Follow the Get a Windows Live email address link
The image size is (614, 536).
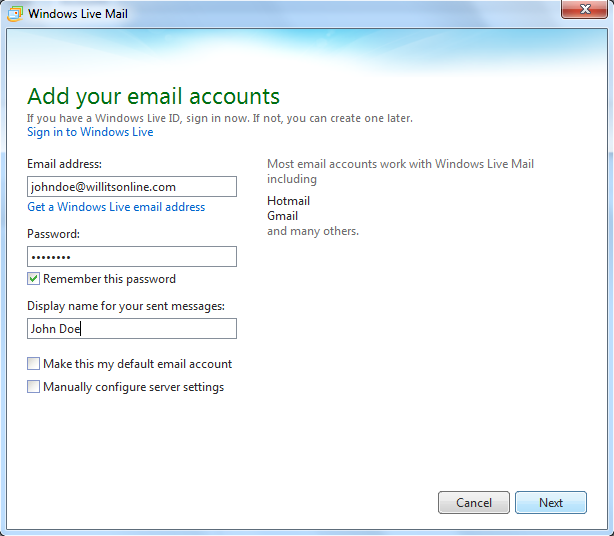(x=116, y=207)
